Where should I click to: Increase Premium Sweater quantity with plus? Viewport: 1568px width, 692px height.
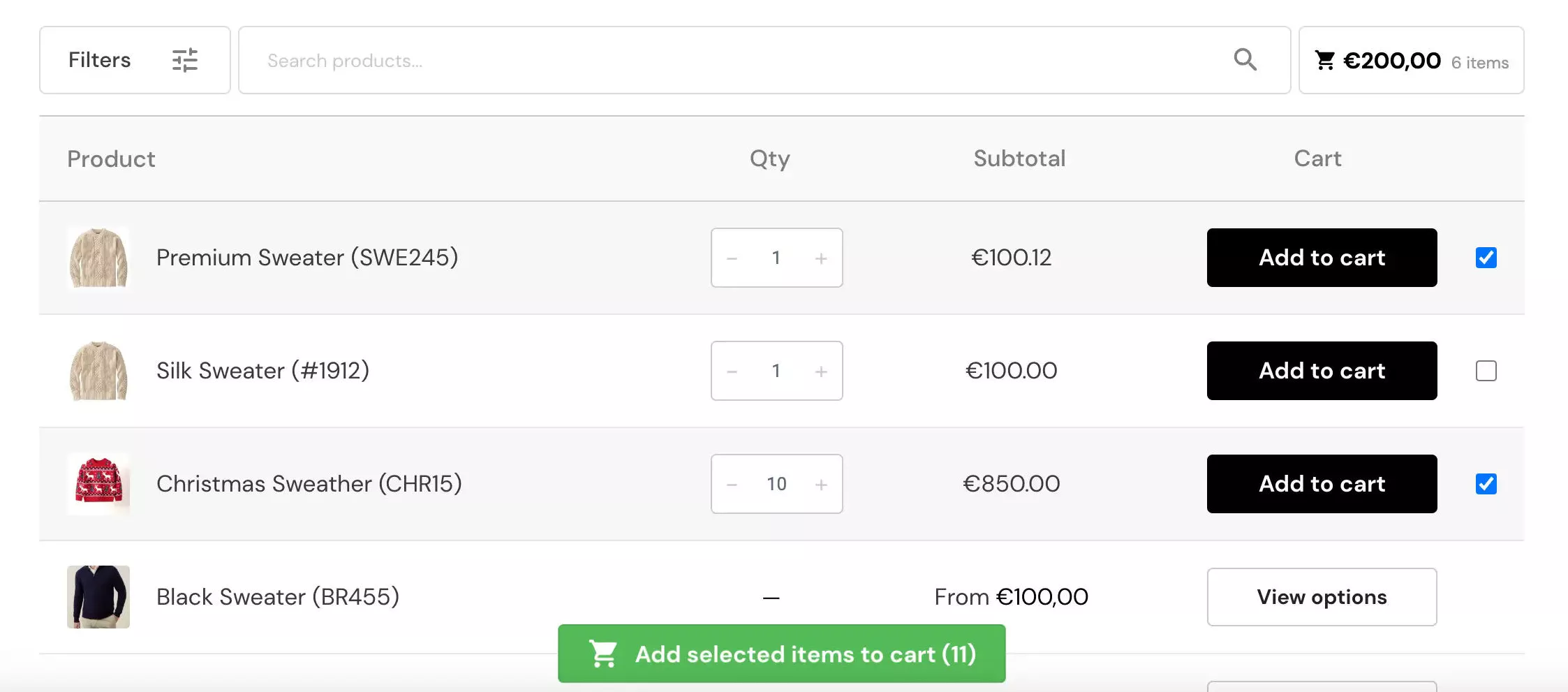(821, 258)
